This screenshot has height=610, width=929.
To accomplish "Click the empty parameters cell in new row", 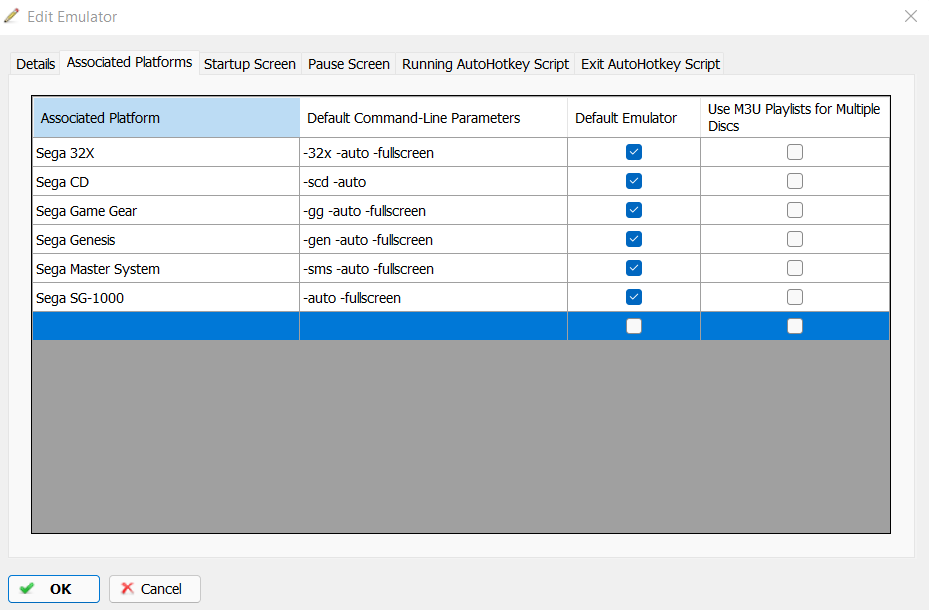I will tap(434, 326).
